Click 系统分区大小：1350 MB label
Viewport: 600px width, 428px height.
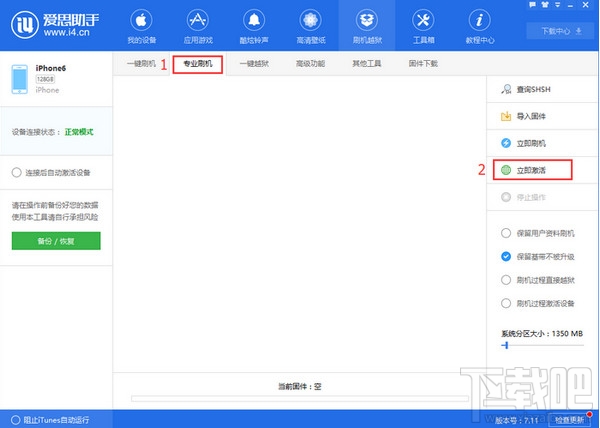coord(542,334)
